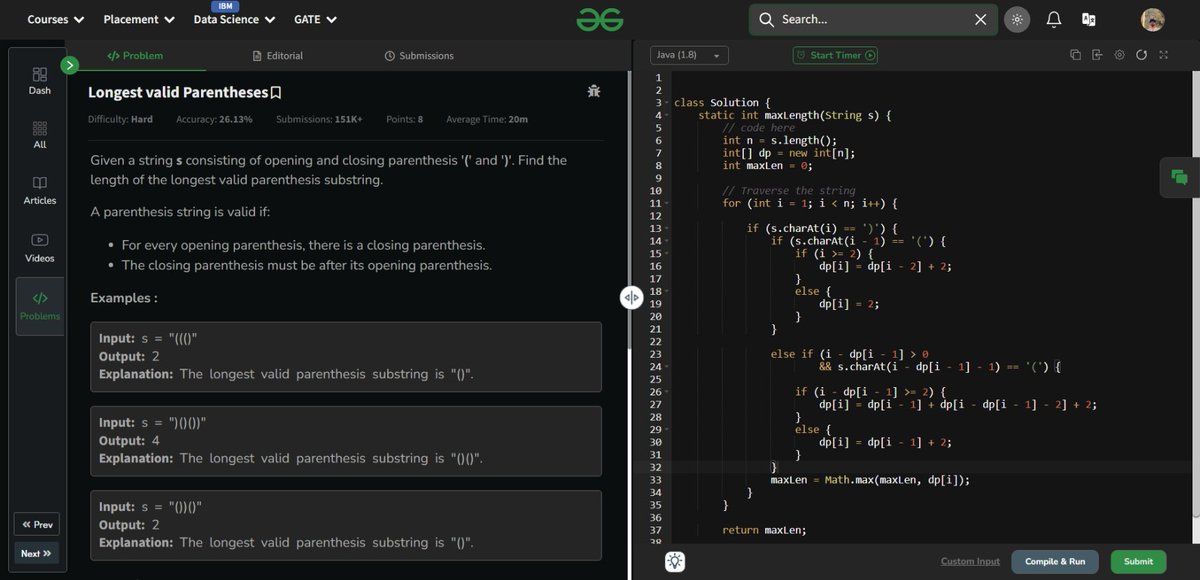Report a bug via bug icon

pos(594,92)
